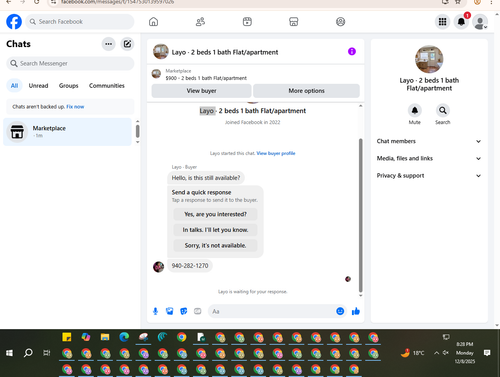Click the 940-282-1270 message bubble
Screen dimensions: 500x377
coord(190,266)
